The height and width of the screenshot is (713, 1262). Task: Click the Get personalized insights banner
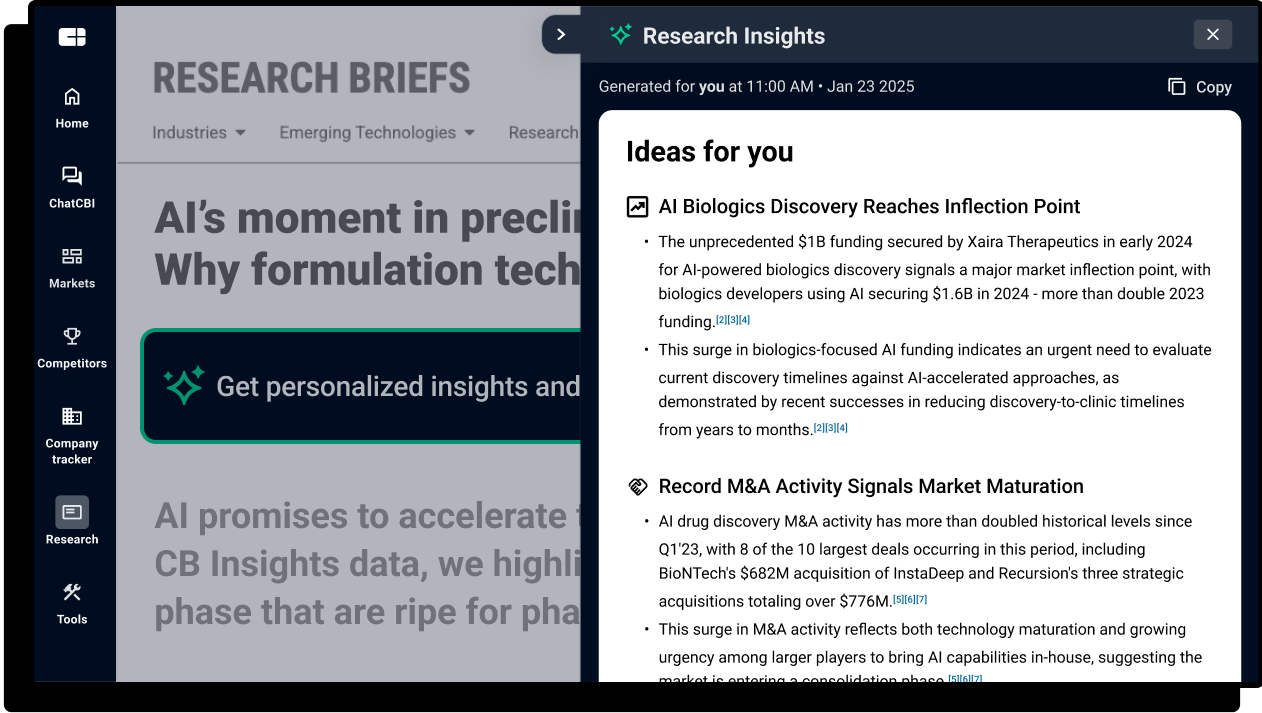(362, 386)
